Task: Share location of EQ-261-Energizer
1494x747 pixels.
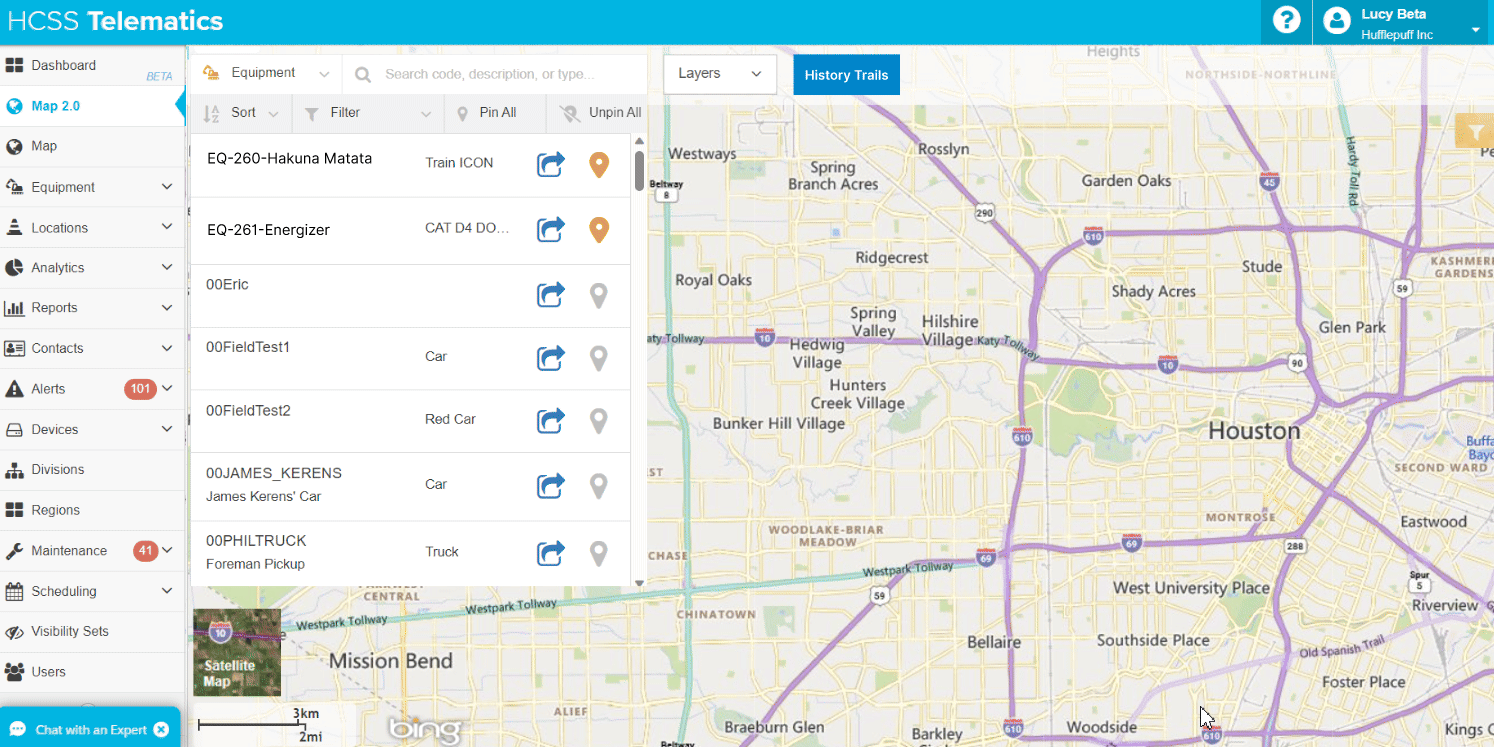Action: click(551, 230)
